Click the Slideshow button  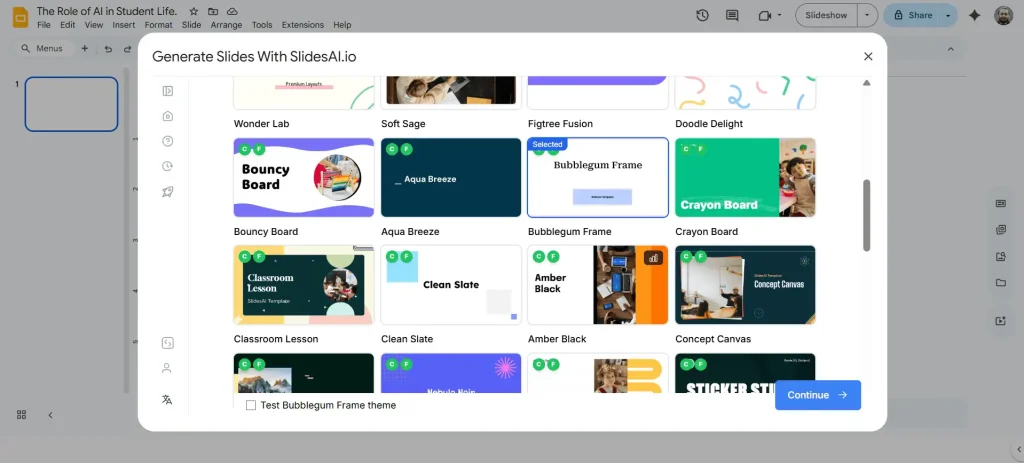[x=826, y=15]
